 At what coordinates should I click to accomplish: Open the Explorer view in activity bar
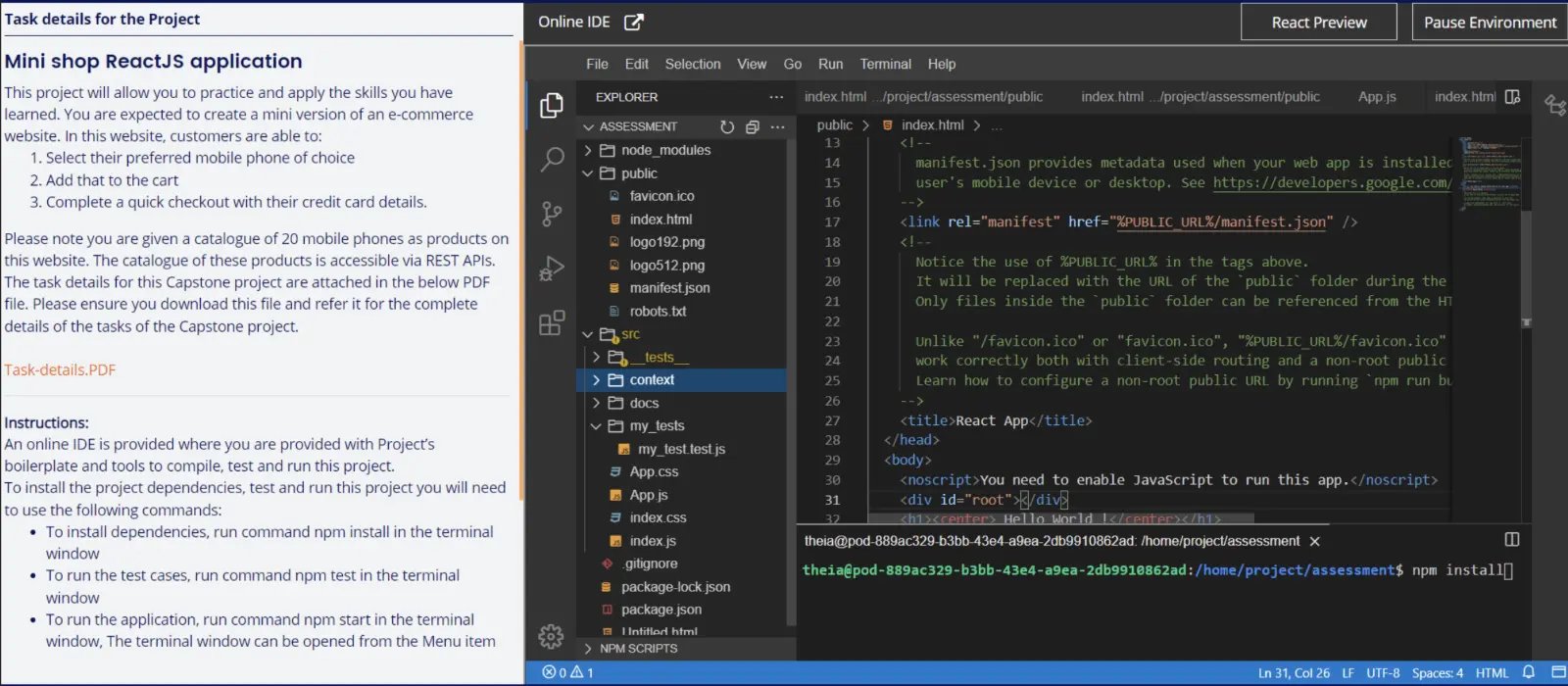pyautogui.click(x=552, y=105)
